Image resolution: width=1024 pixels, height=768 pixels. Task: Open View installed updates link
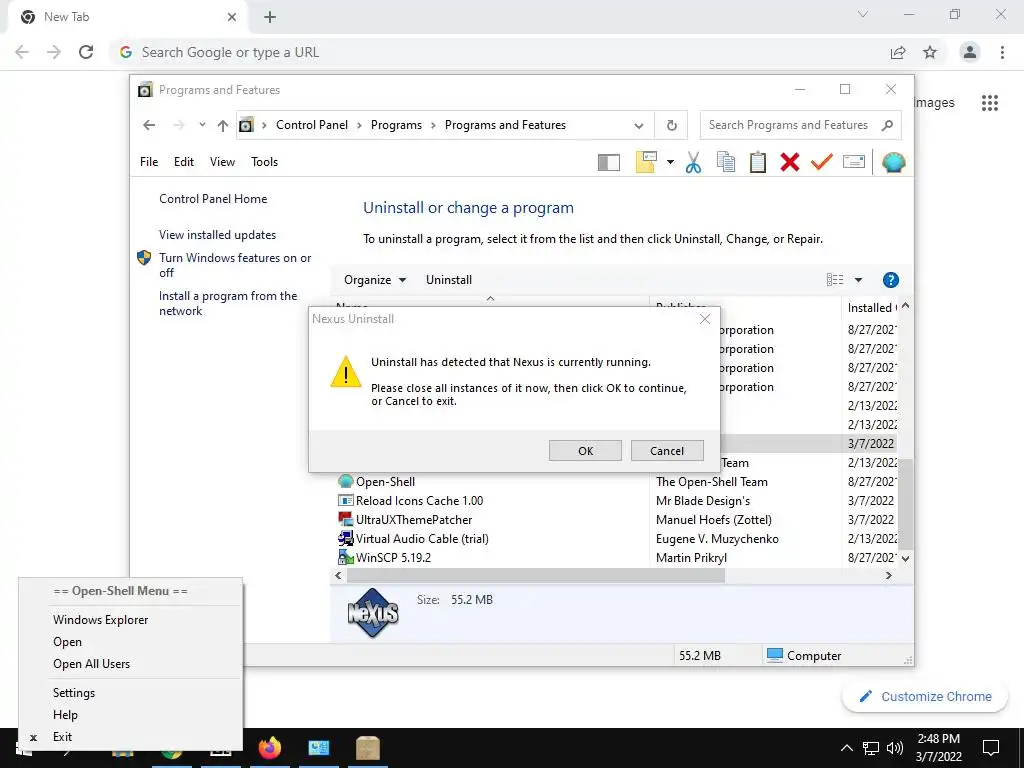[x=217, y=235]
